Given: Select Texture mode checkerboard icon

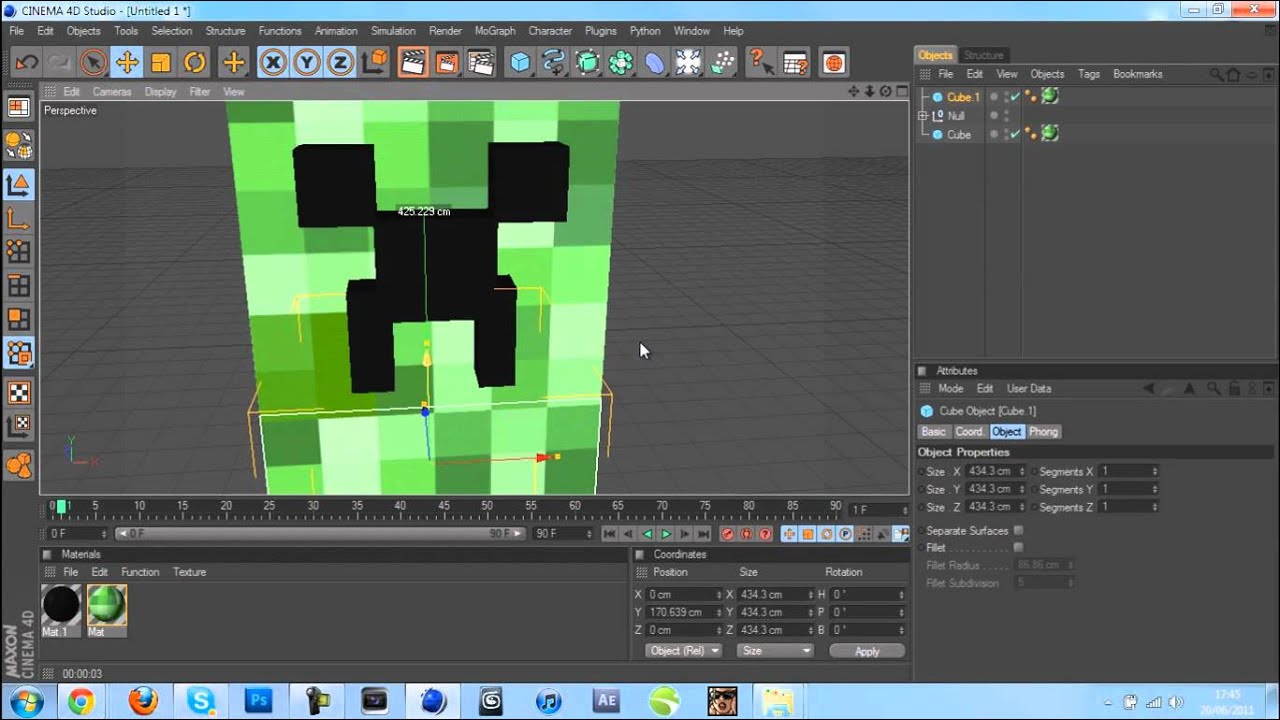Looking at the screenshot, I should [x=18, y=392].
